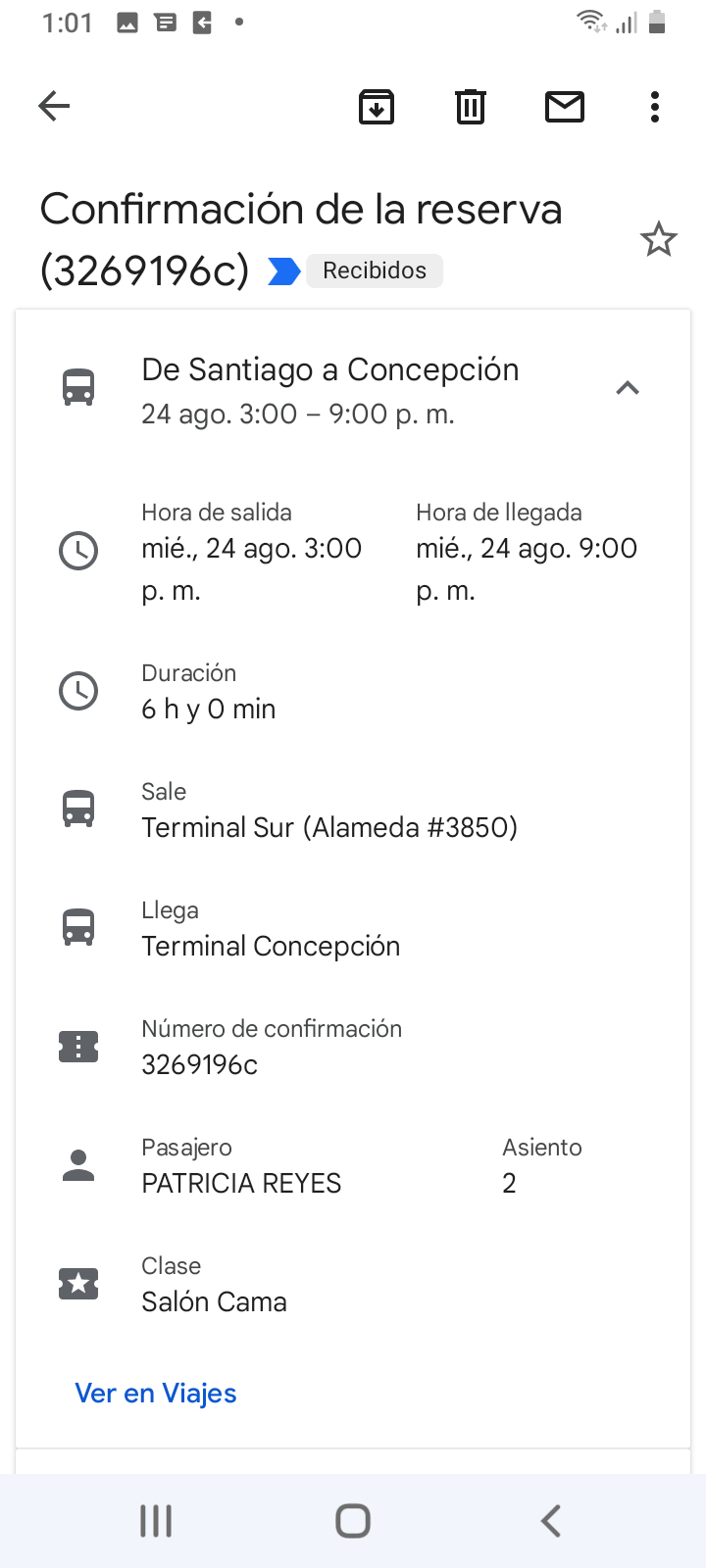Tap the blue importance marker
Screen dimensions: 706x1568
click(x=283, y=271)
